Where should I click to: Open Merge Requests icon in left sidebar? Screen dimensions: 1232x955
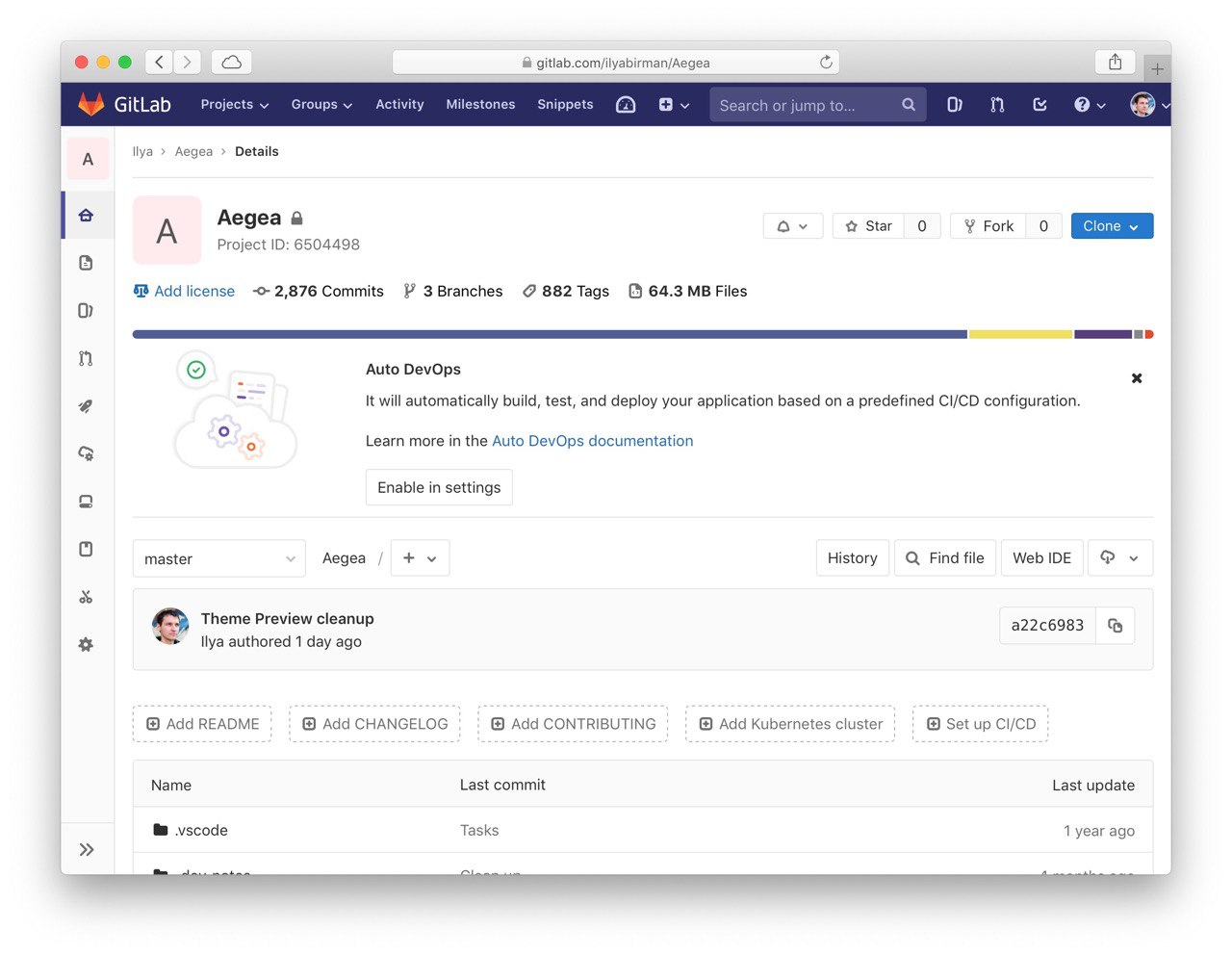click(x=86, y=358)
